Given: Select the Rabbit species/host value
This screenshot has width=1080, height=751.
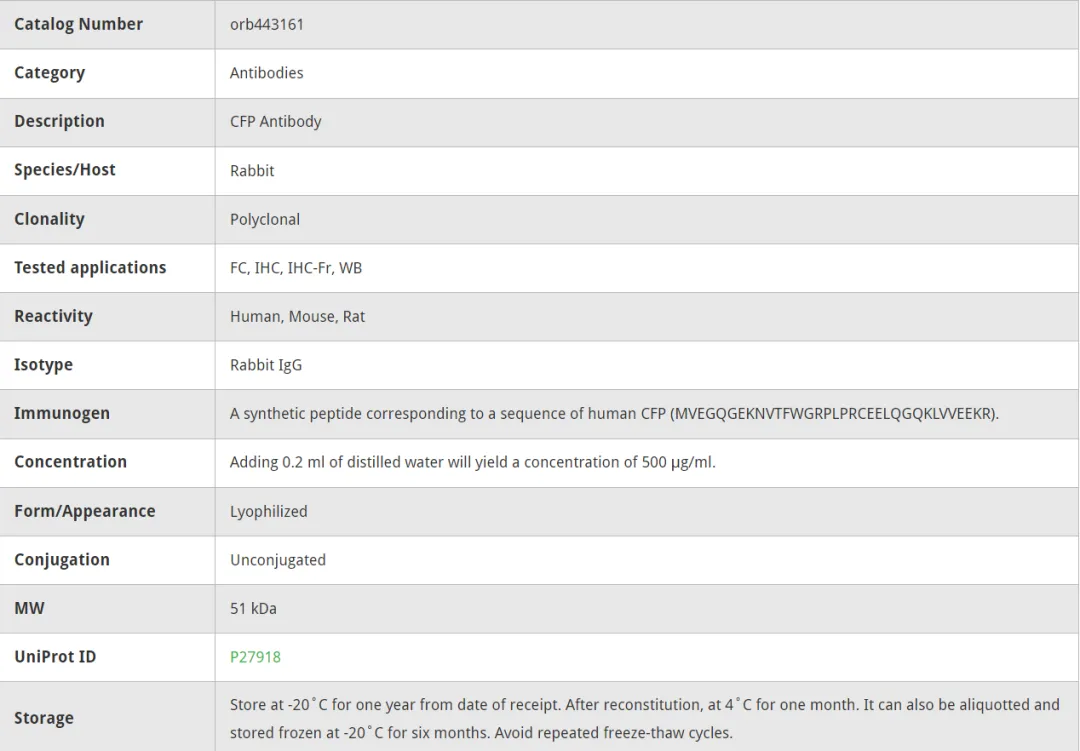Looking at the screenshot, I should [252, 170].
